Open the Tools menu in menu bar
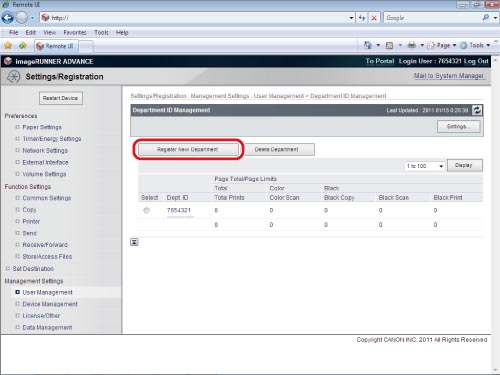 pos(101,32)
